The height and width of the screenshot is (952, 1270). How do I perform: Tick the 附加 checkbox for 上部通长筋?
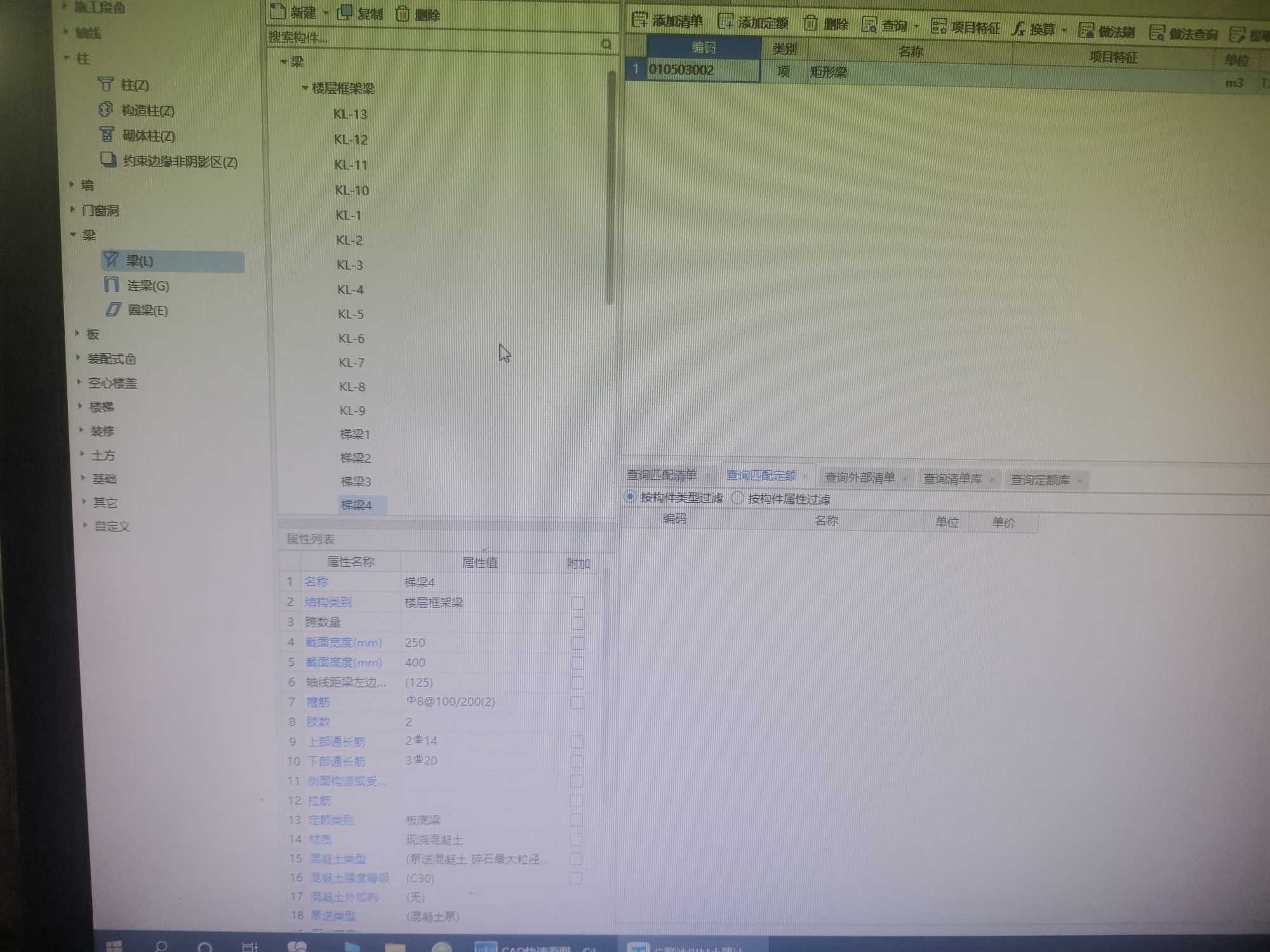pos(577,741)
